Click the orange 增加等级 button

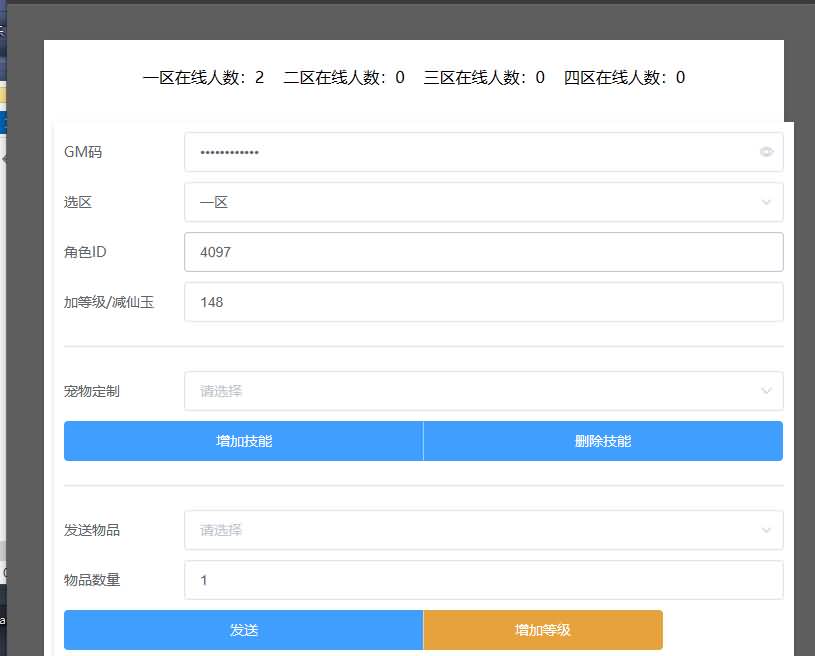(x=542, y=630)
